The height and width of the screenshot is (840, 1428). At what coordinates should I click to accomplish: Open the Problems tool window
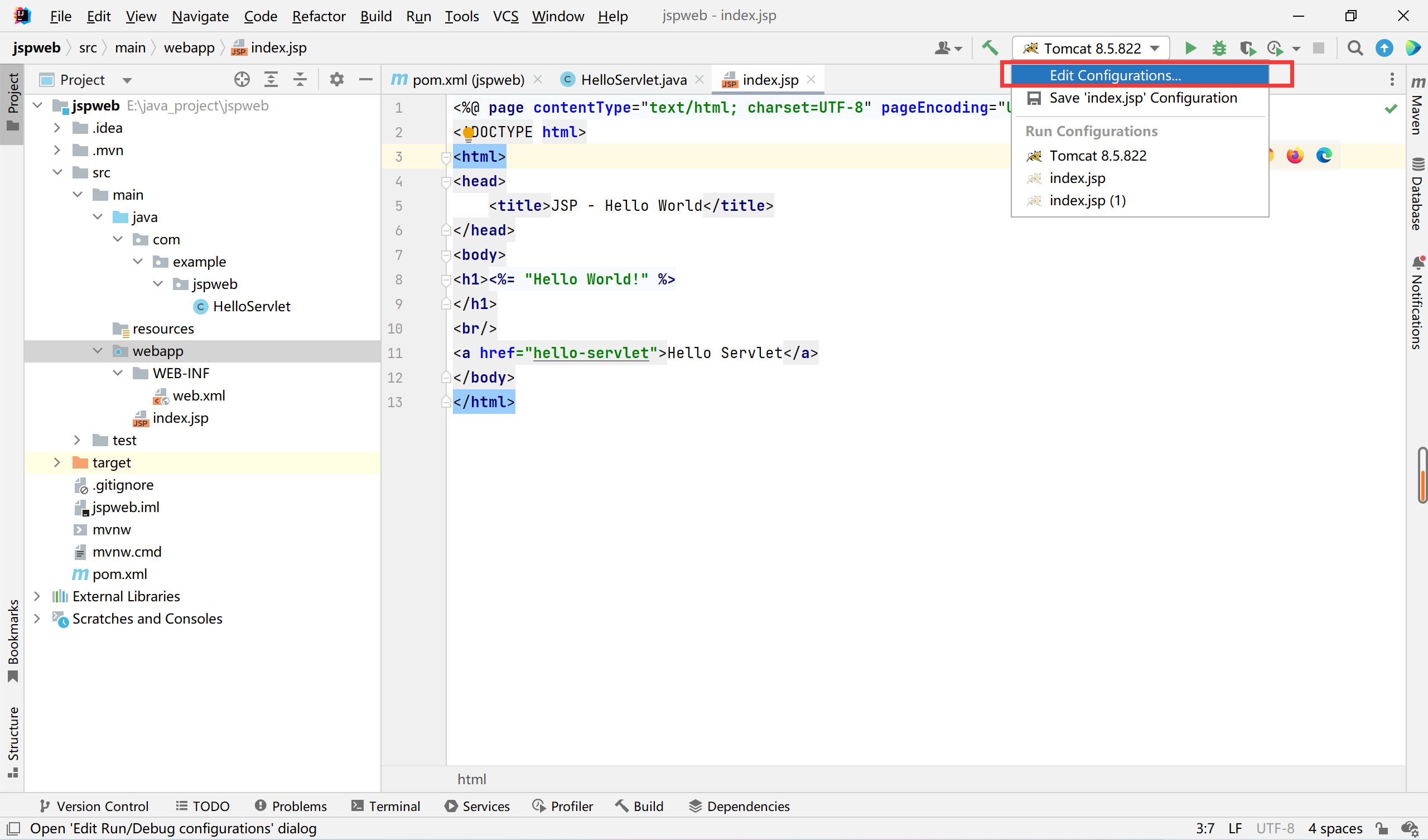pos(291,806)
